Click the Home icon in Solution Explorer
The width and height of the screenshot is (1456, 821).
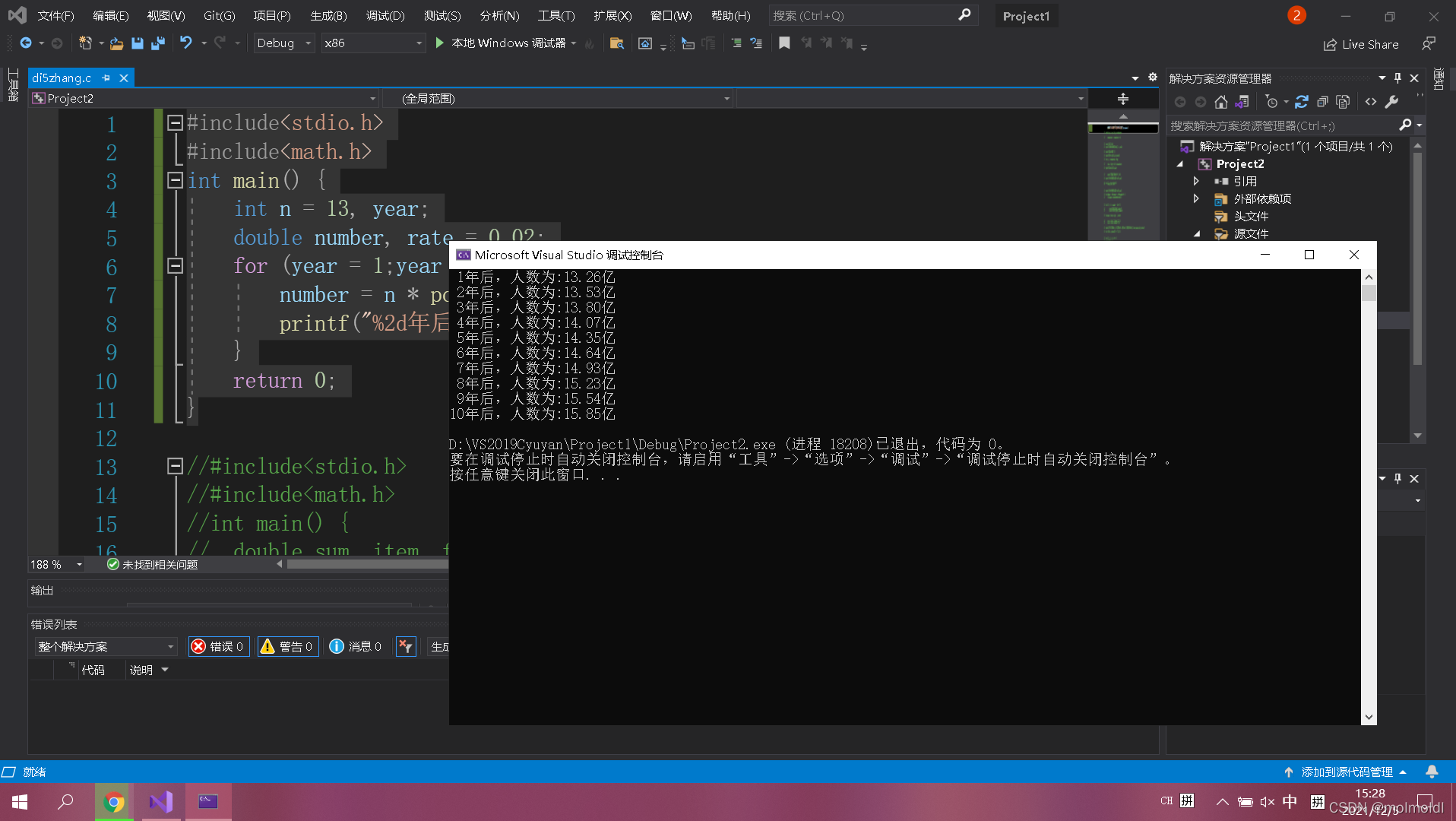(1221, 102)
